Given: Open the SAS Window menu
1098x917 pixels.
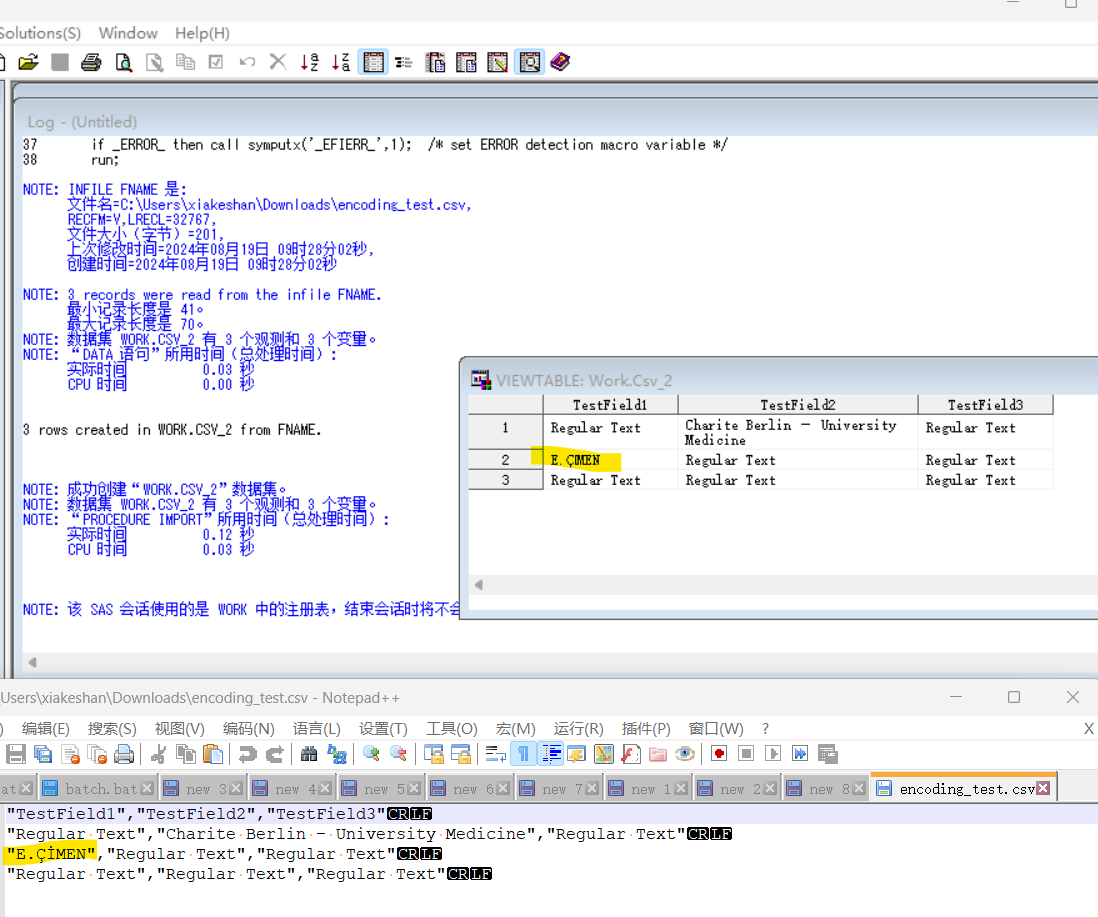Looking at the screenshot, I should point(128,34).
